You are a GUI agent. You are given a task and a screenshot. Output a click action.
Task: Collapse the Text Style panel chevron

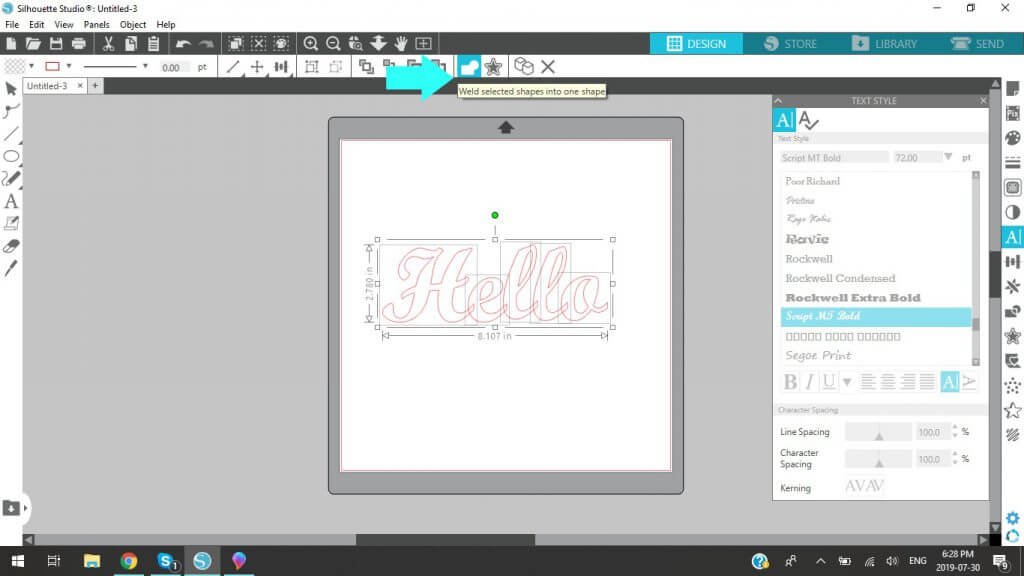click(x=778, y=101)
